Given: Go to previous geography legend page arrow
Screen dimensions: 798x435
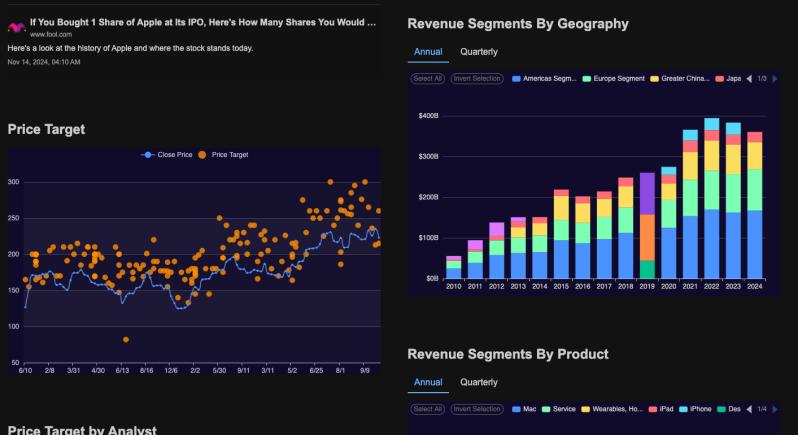Looking at the screenshot, I should pyautogui.click(x=749, y=78).
